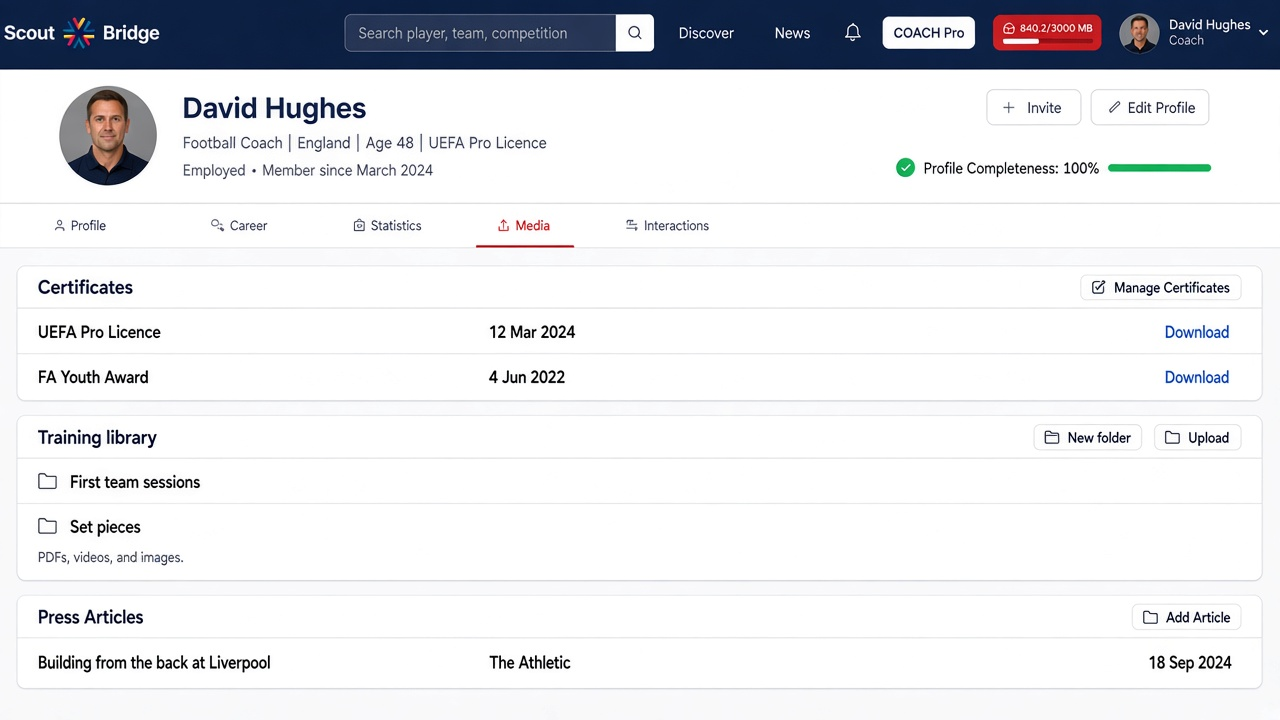
Task: Open the Discover page
Action: pyautogui.click(x=706, y=33)
